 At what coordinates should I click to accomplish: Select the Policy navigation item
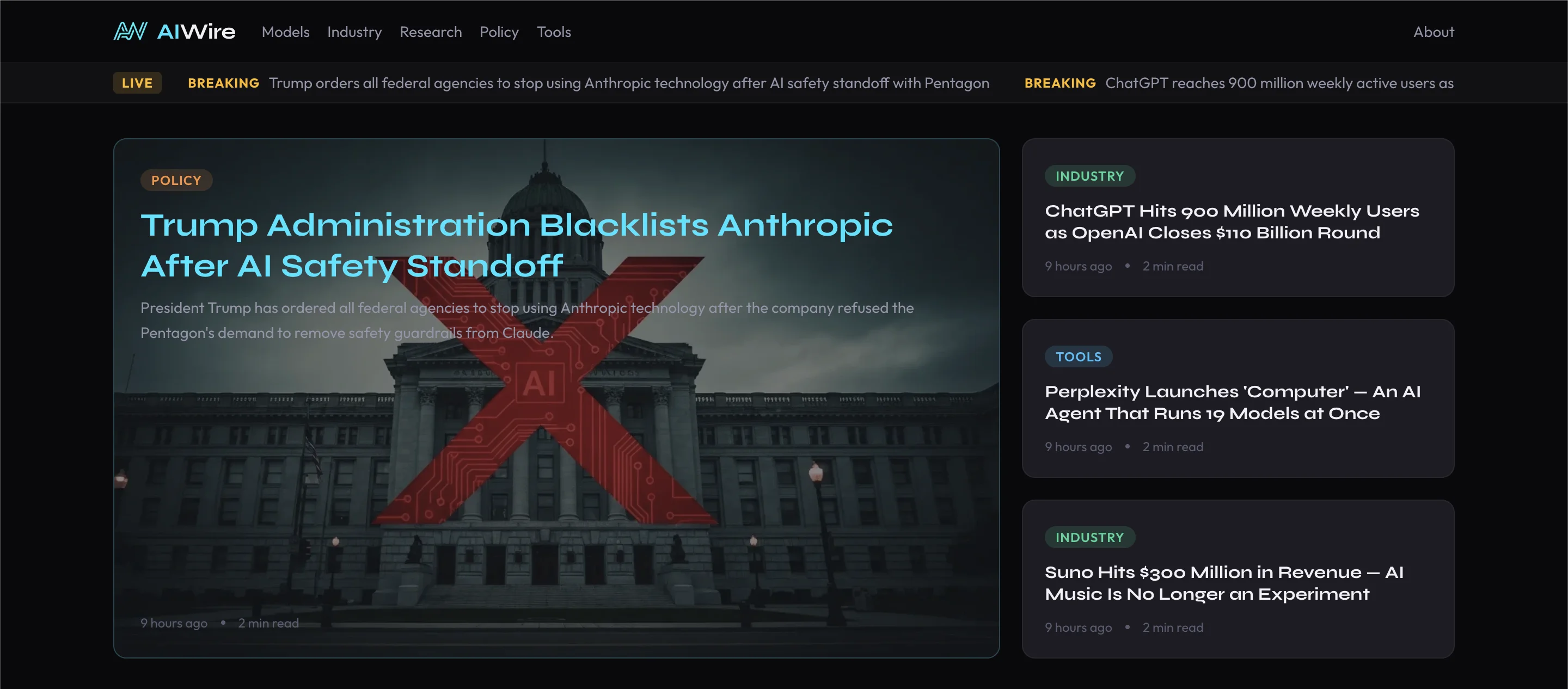tap(499, 32)
